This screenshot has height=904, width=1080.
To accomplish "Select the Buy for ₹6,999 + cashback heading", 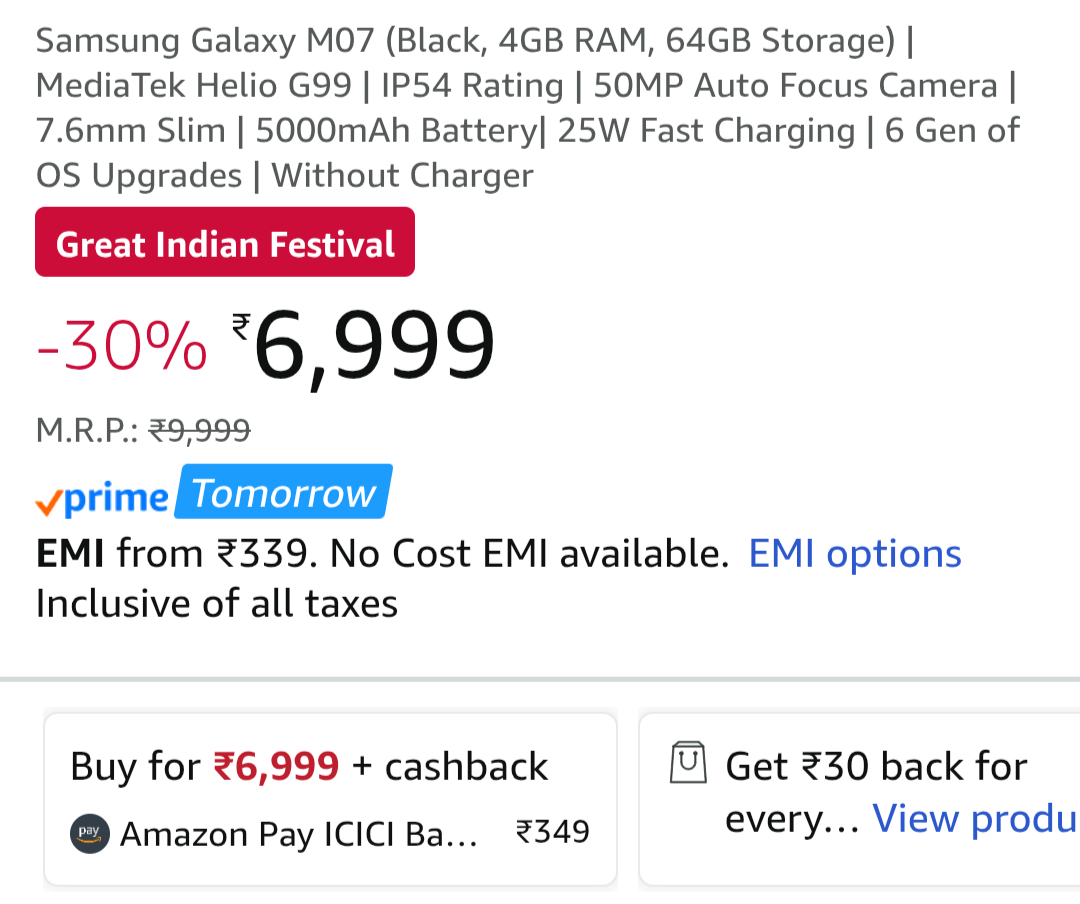I will click(309, 766).
